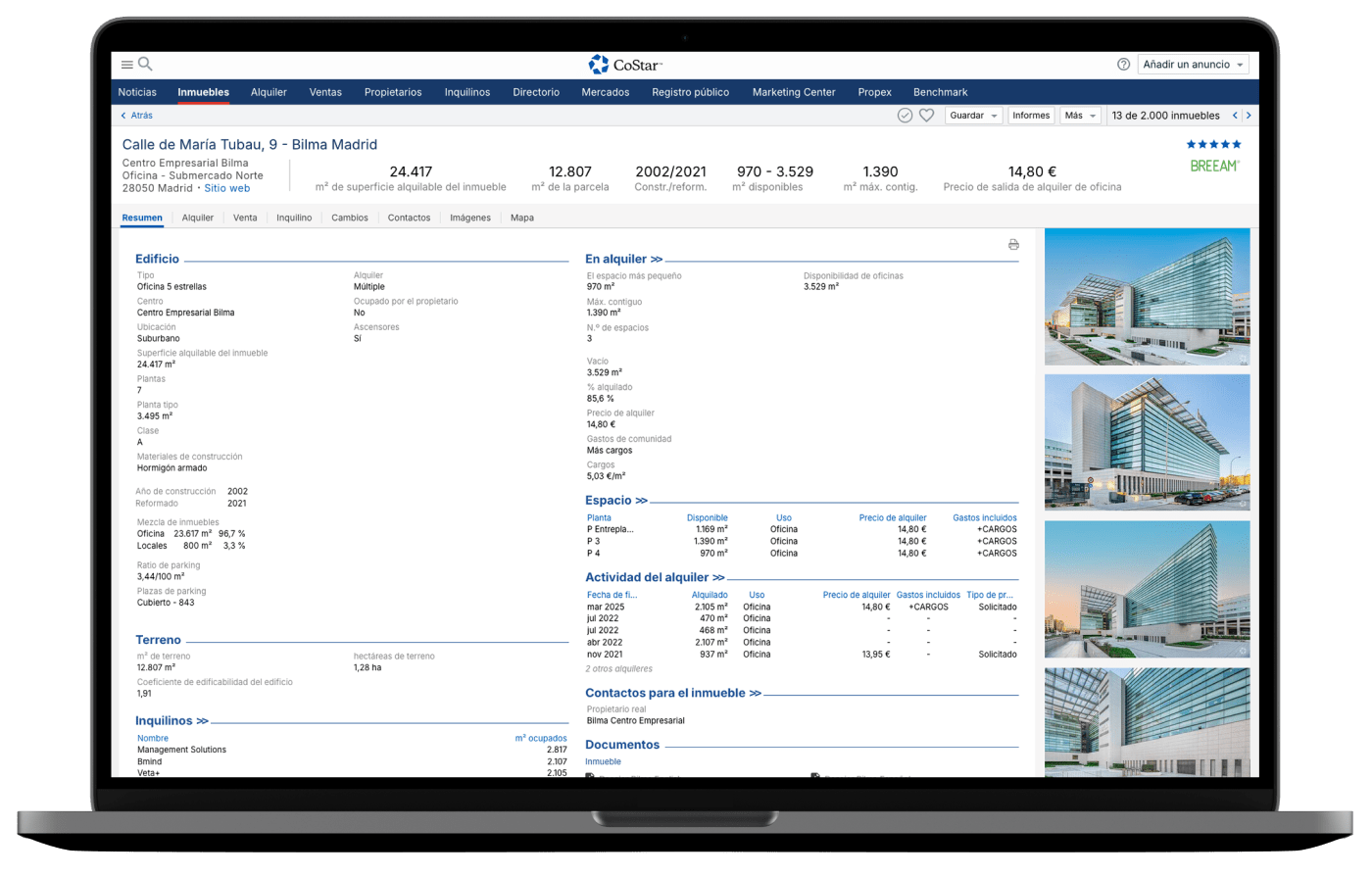Follow the Sitio web link
Image resolution: width=1372 pixels, height=876 pixels.
coord(227,188)
